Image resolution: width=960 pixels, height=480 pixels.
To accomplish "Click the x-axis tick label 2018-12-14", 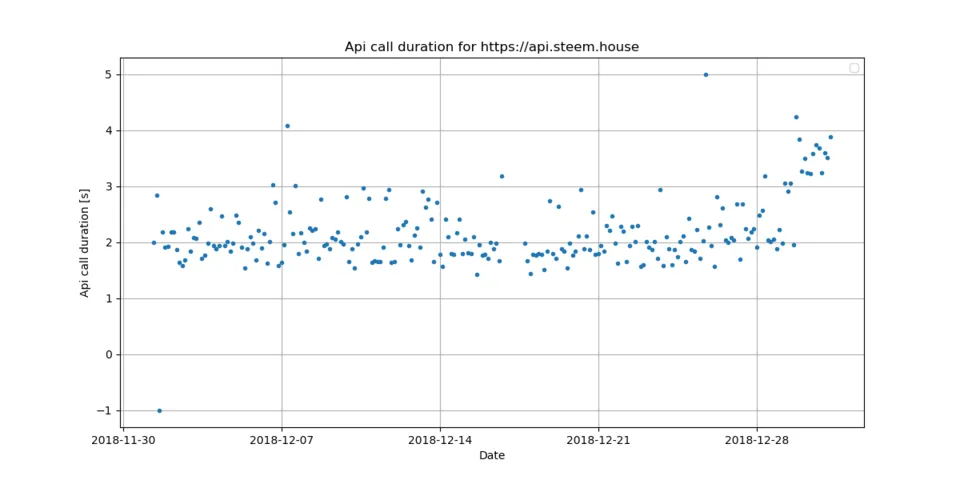I will (440, 439).
